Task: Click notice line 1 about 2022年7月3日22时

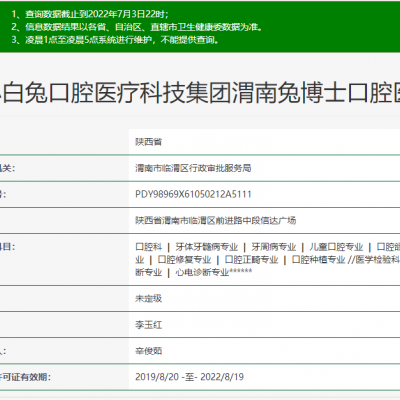Action: click(x=90, y=14)
